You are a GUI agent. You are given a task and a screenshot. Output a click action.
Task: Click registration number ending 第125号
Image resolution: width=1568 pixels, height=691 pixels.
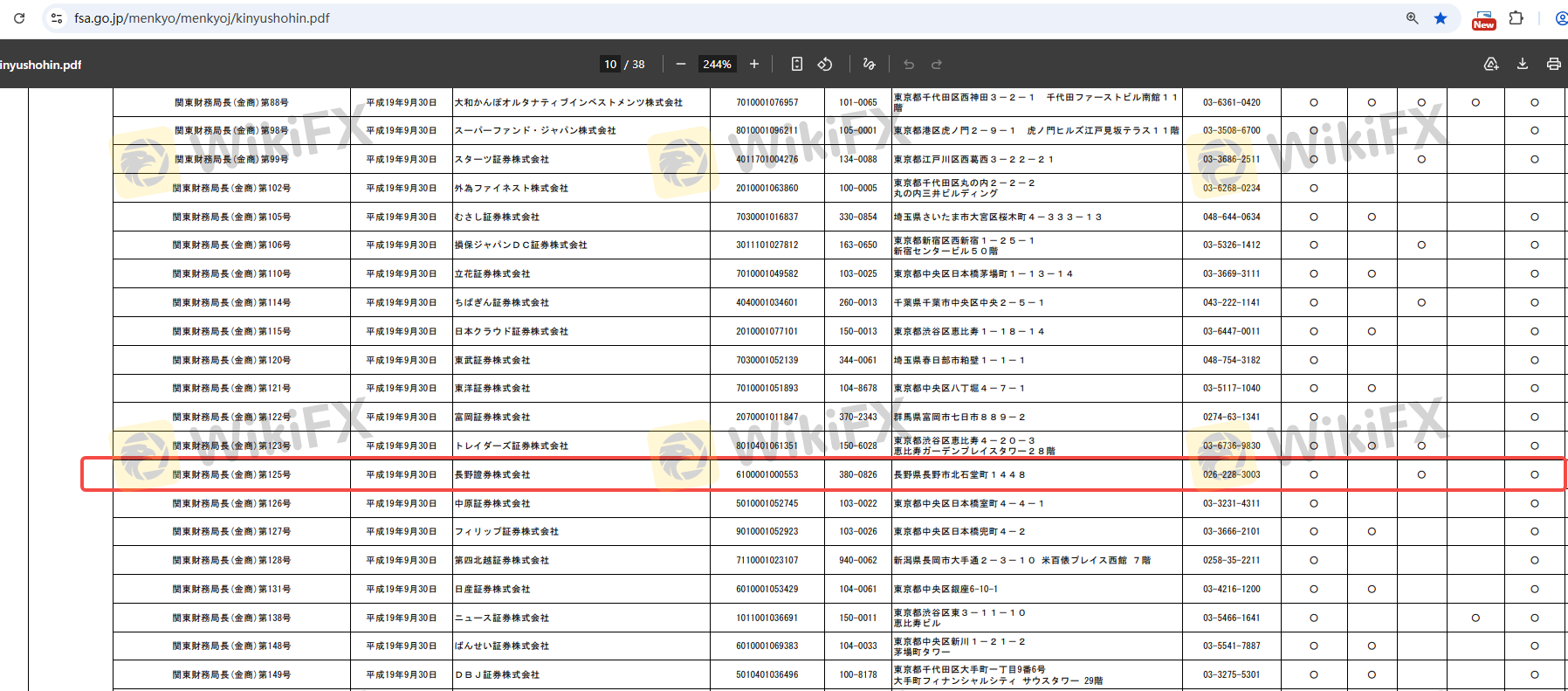(231, 474)
